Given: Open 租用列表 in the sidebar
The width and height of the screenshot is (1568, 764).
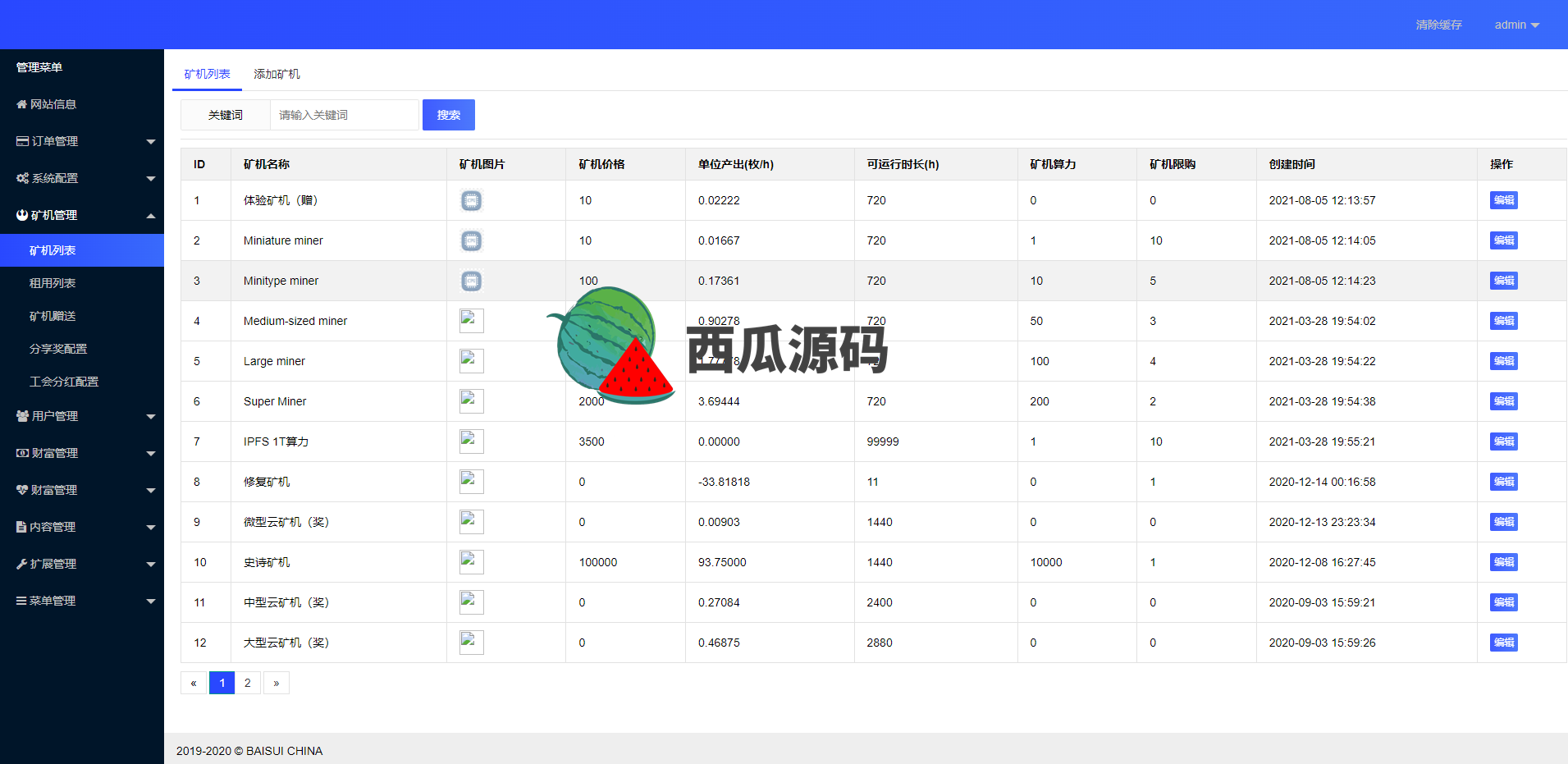Looking at the screenshot, I should coord(53,283).
